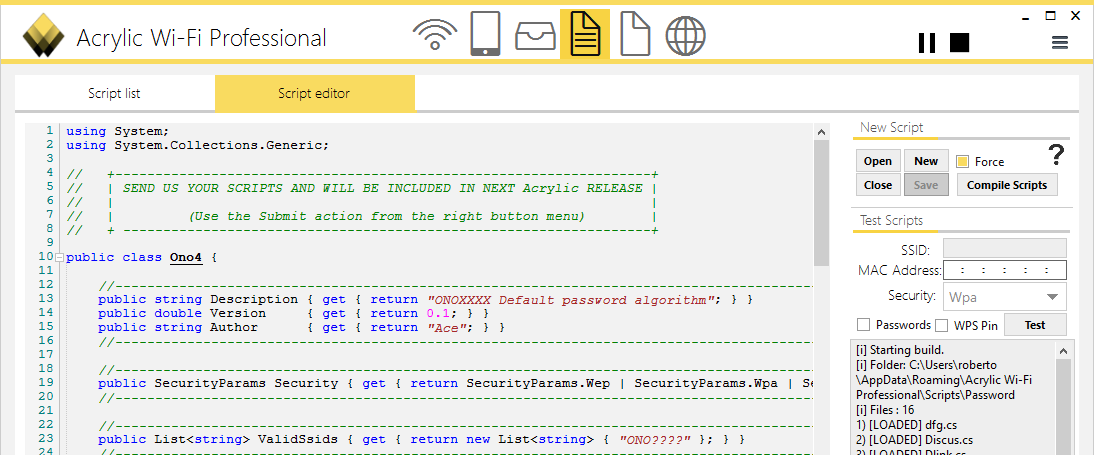Click the New Script section header
Image resolution: width=1094 pixels, height=455 pixels.
click(892, 128)
